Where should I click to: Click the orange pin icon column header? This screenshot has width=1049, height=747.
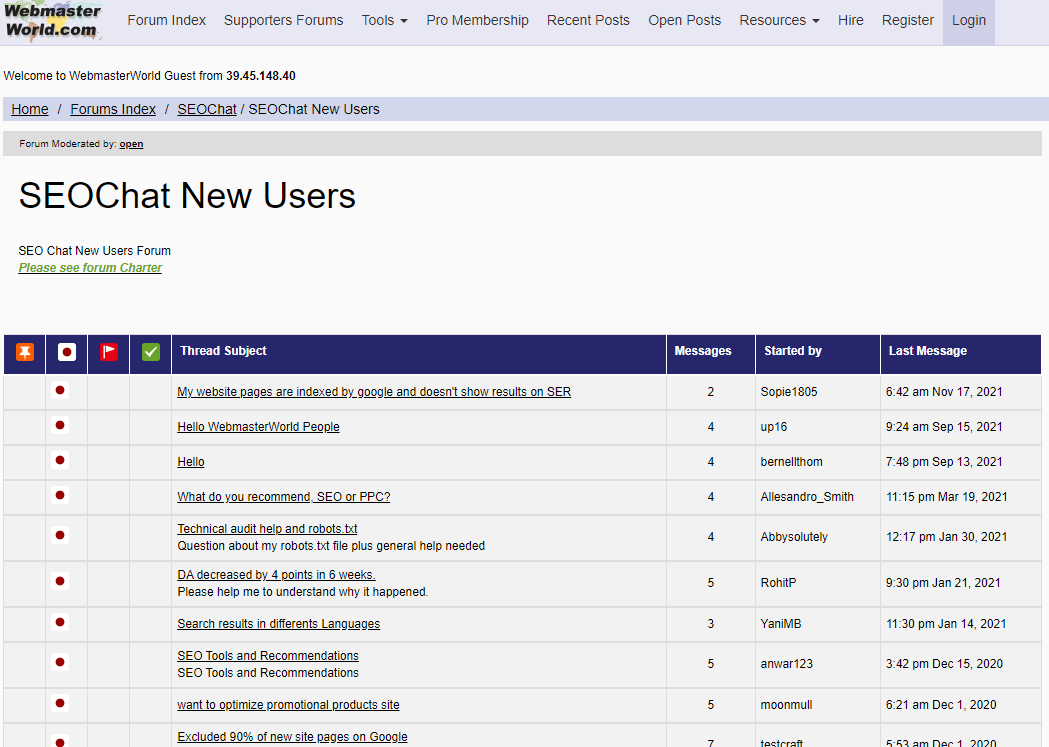(x=25, y=352)
